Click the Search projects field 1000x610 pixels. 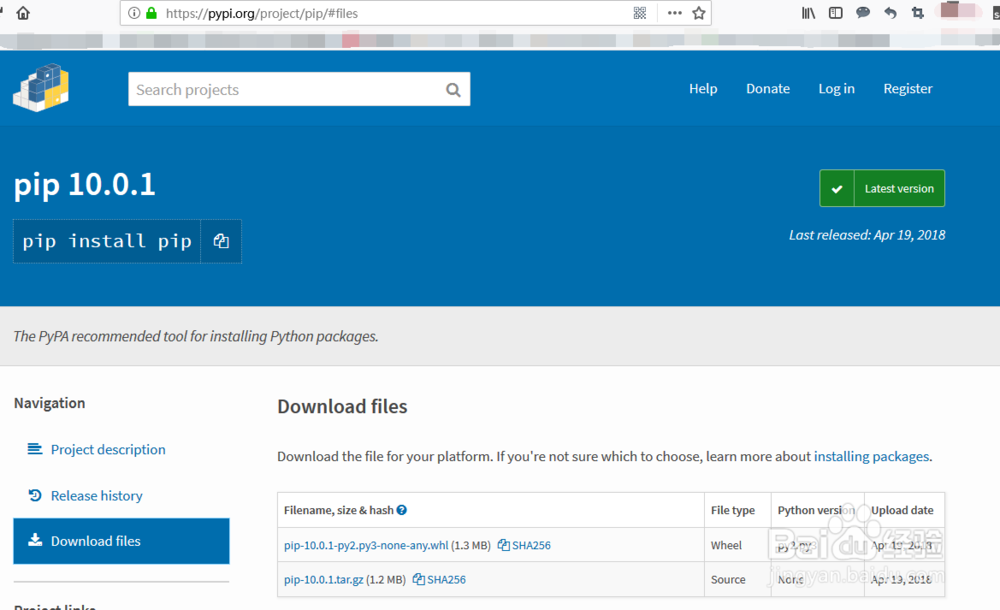pos(299,89)
